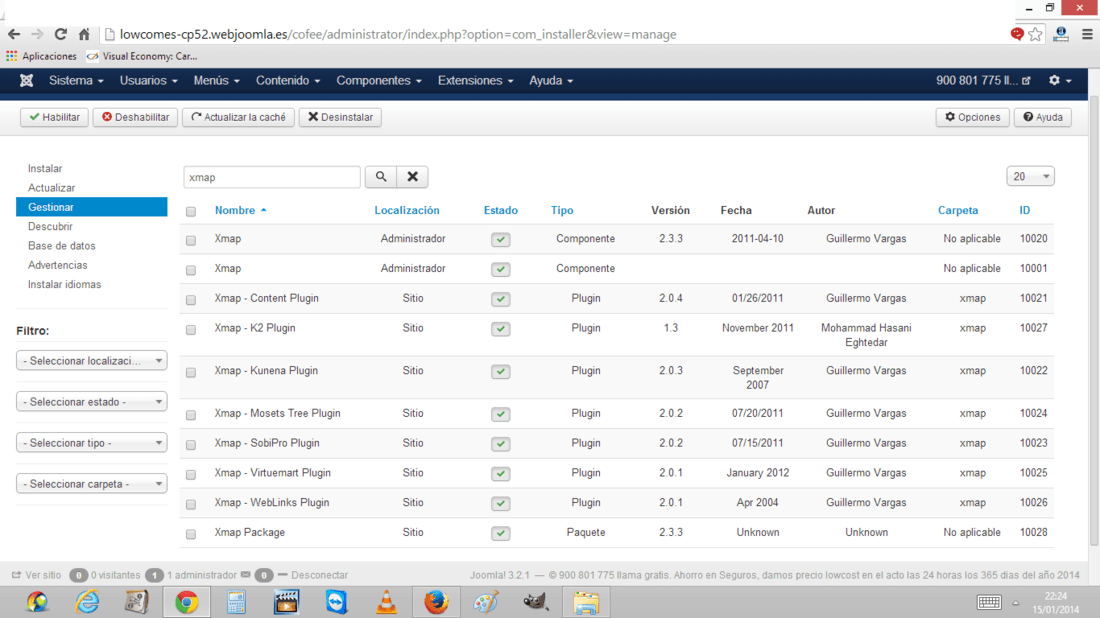The width and height of the screenshot is (1100, 618).
Task: Select the Xmap - Kunena Plugin row checkbox
Action: point(191,372)
